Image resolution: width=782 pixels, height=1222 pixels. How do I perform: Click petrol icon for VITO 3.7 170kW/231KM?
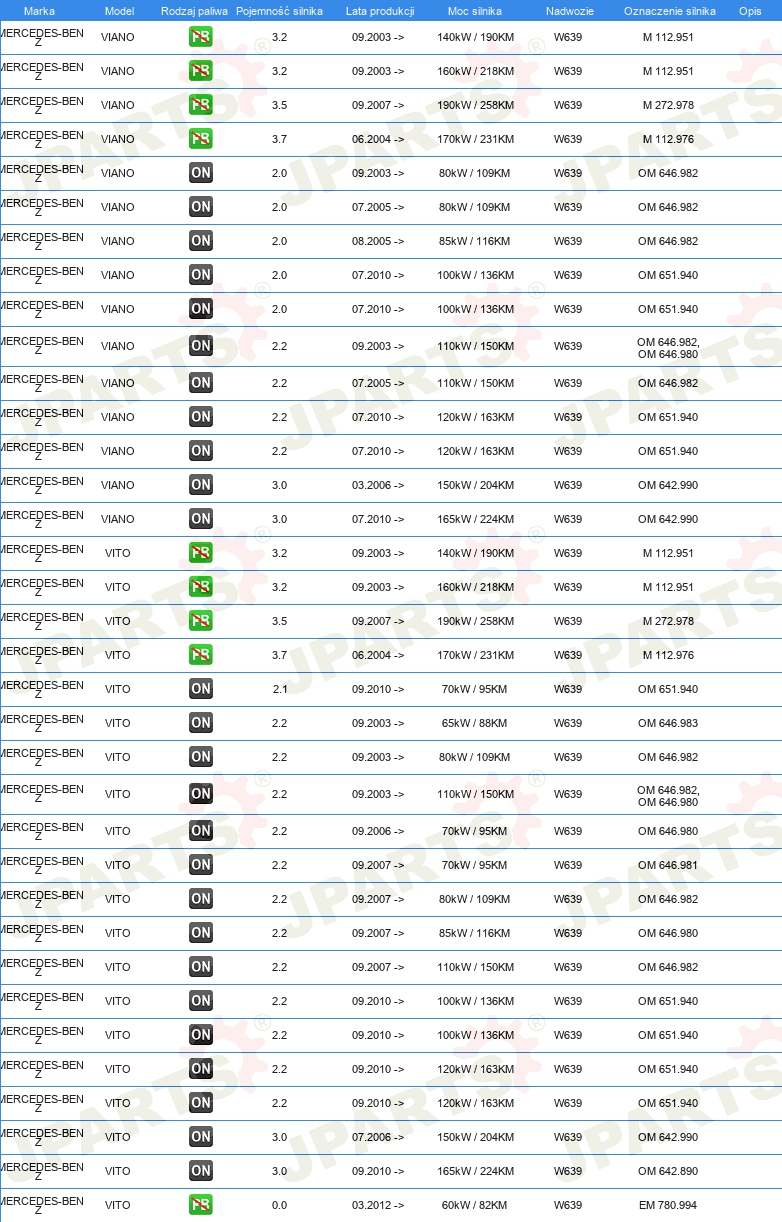201,655
